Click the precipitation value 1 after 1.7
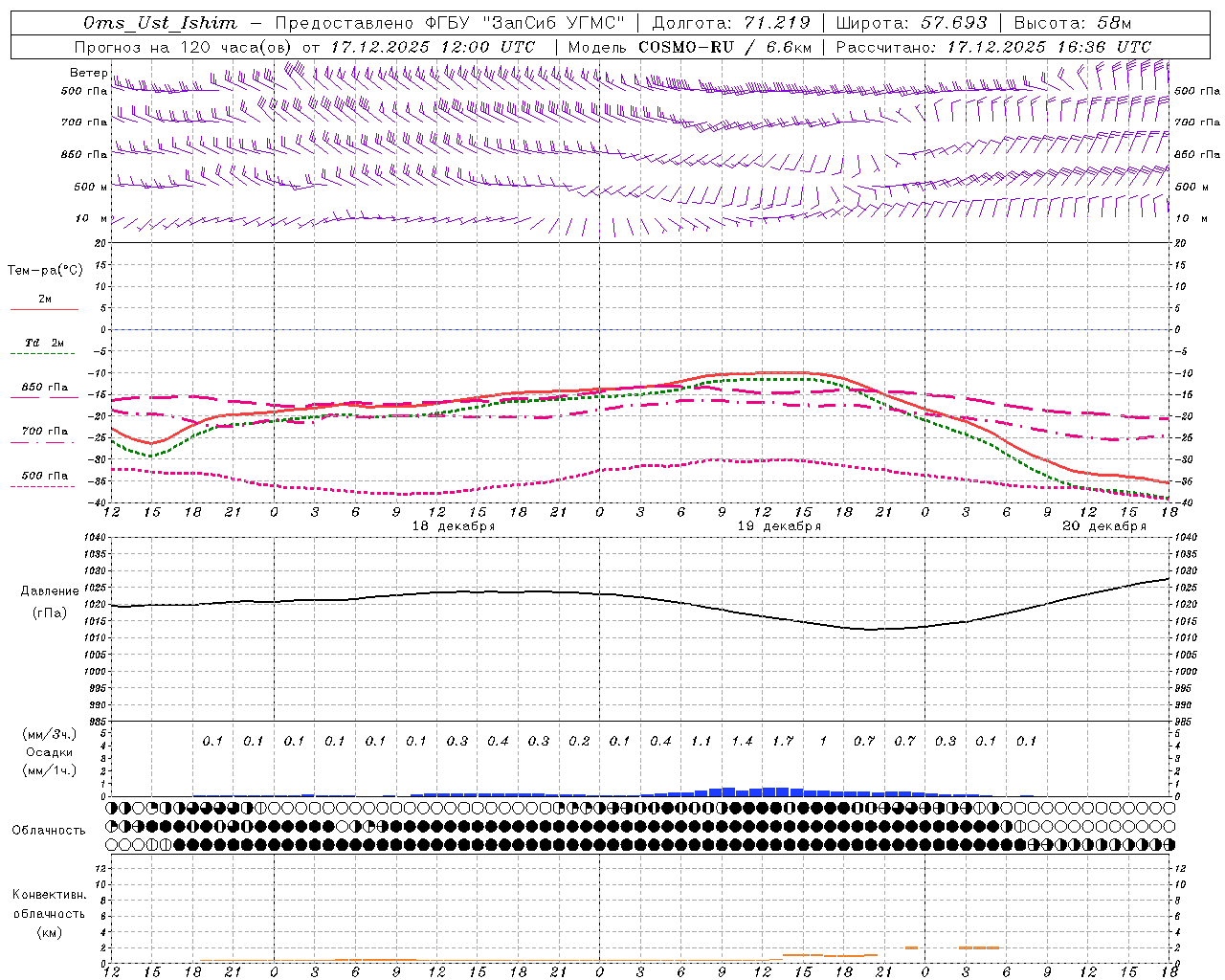The image size is (1225, 980). tap(823, 741)
